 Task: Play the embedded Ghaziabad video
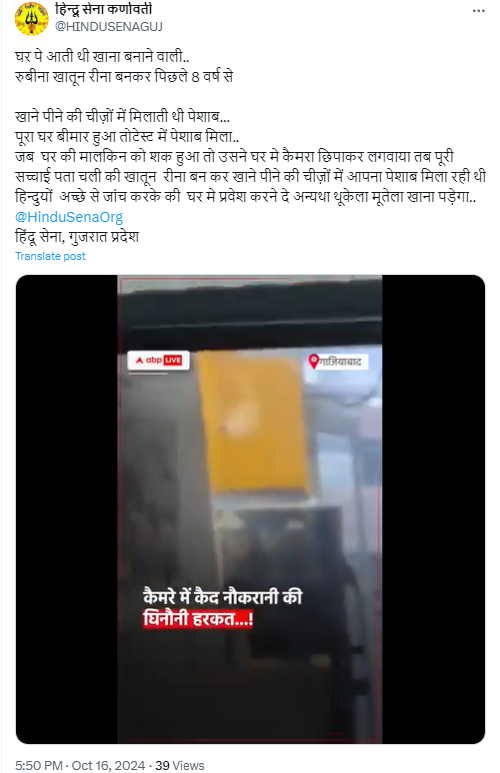click(250, 509)
